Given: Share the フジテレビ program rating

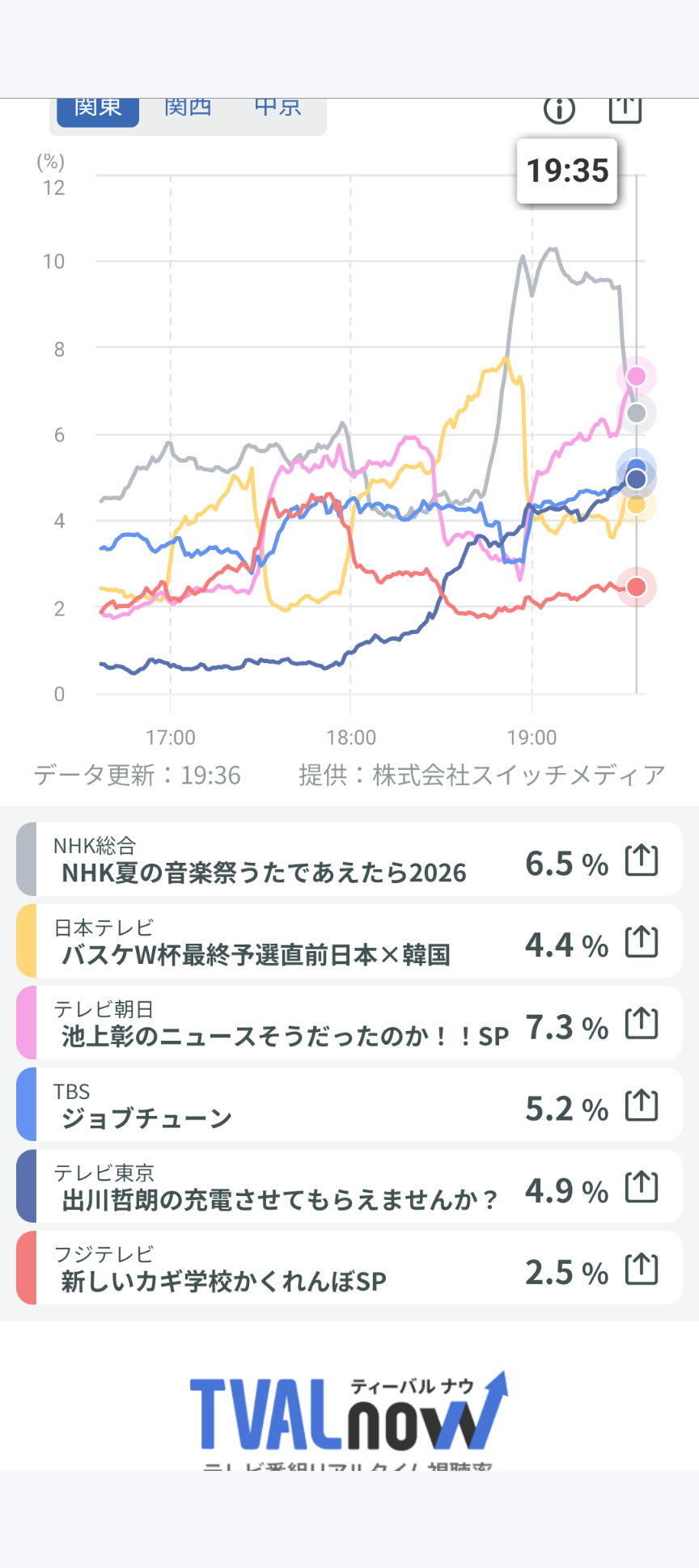Looking at the screenshot, I should coord(642,1269).
